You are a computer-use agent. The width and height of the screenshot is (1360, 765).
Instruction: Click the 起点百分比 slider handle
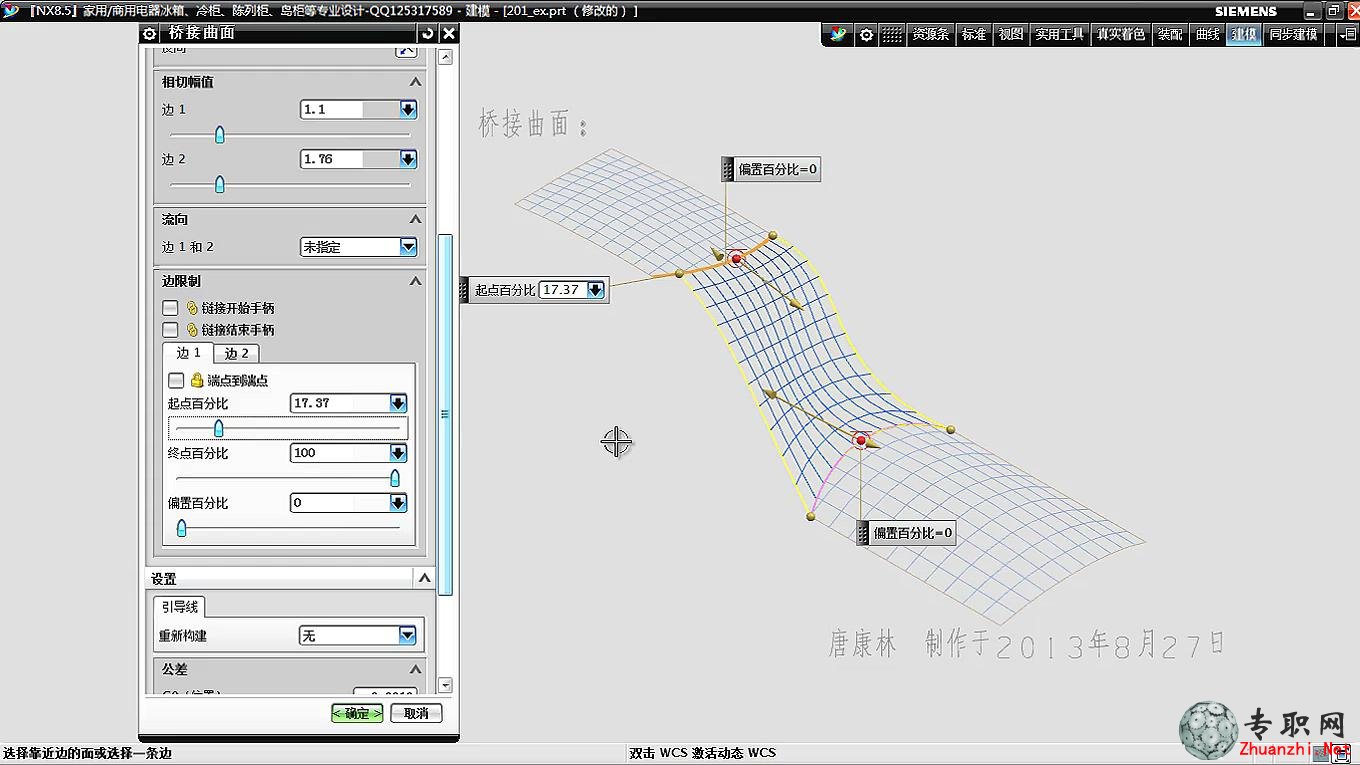tap(219, 428)
